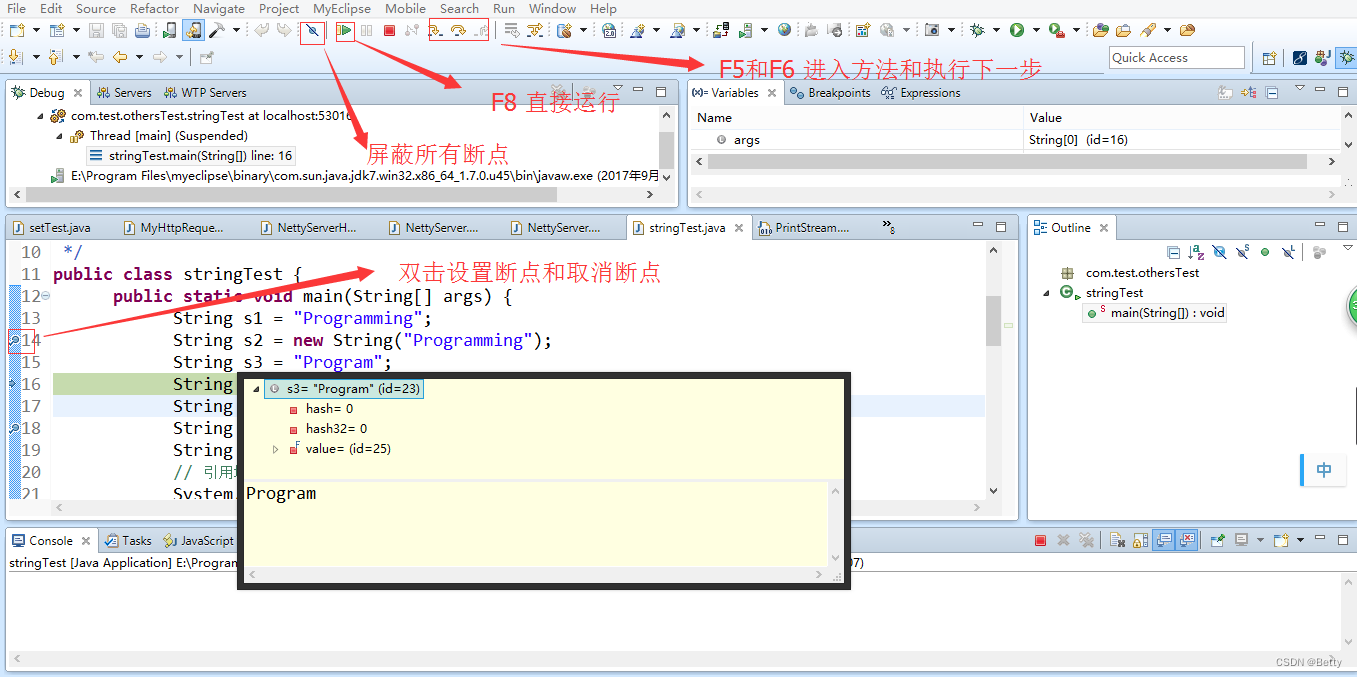Select the args row in Variables
Screen dimensions: 1357x677
[x=861, y=140]
